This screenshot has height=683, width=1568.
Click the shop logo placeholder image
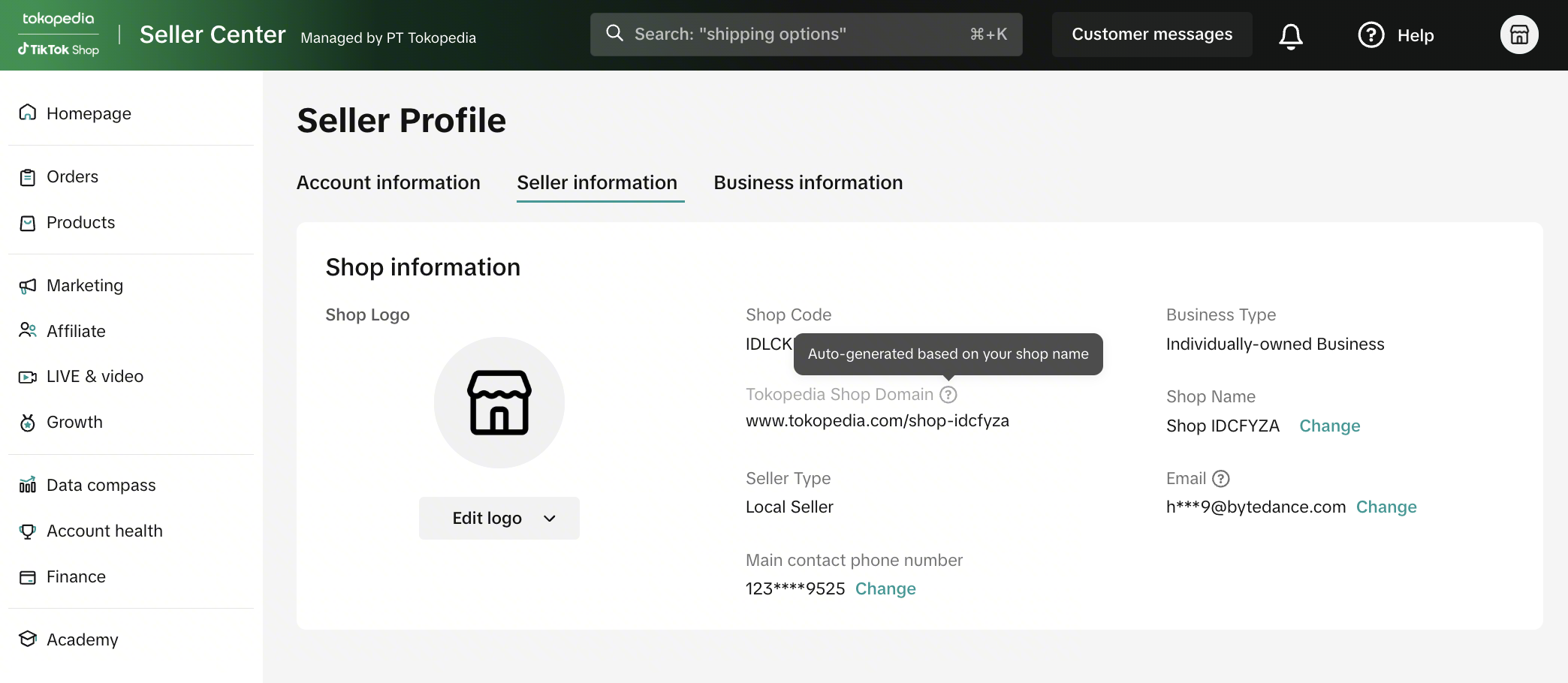pos(499,403)
